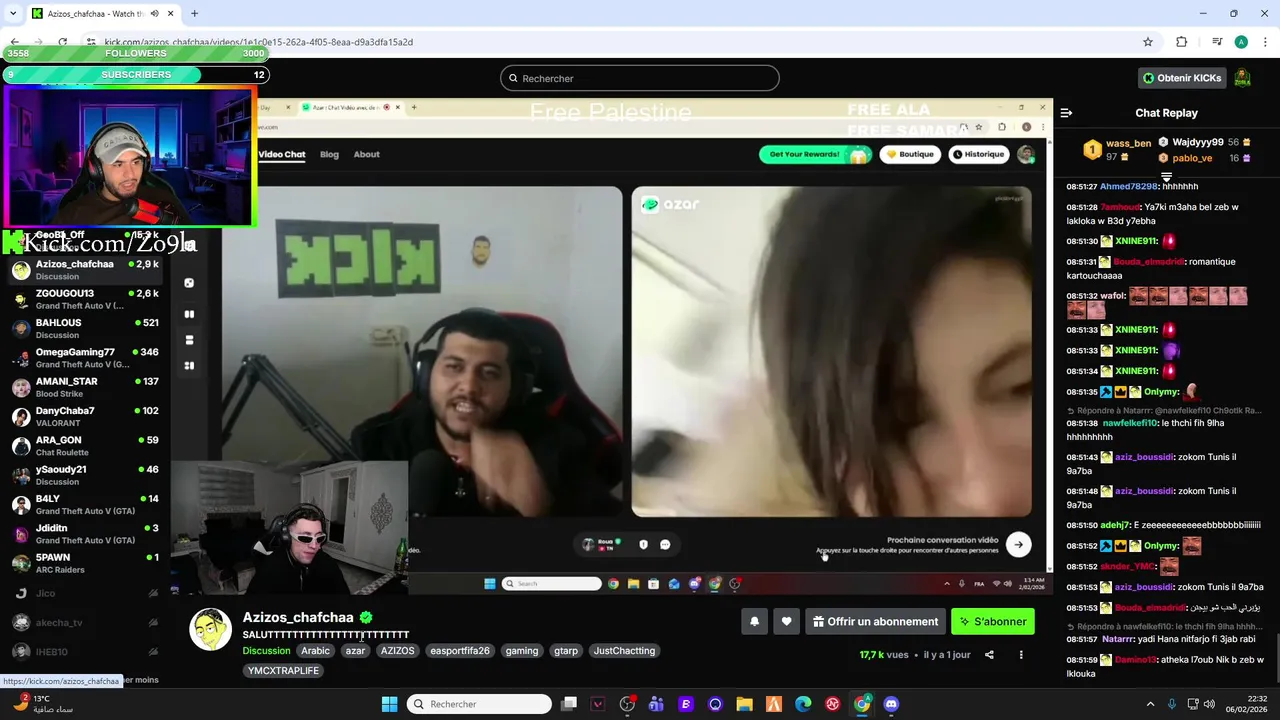This screenshot has height=720, width=1280.
Task: Select the JustChatting tag
Action: point(624,651)
